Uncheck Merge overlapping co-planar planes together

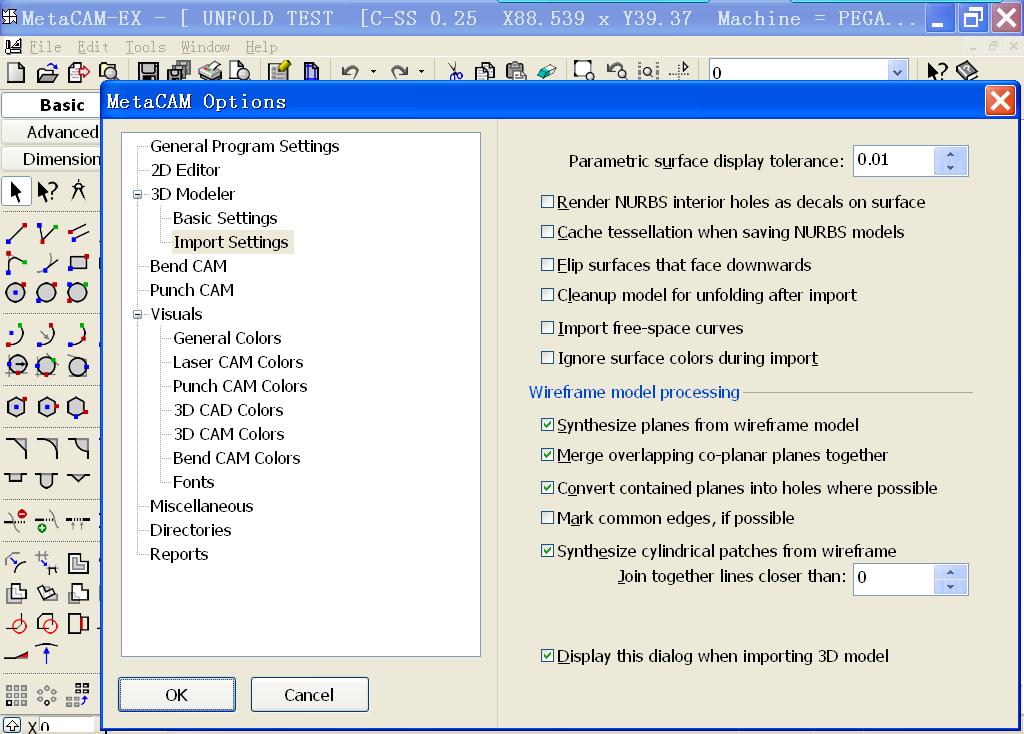[547, 455]
